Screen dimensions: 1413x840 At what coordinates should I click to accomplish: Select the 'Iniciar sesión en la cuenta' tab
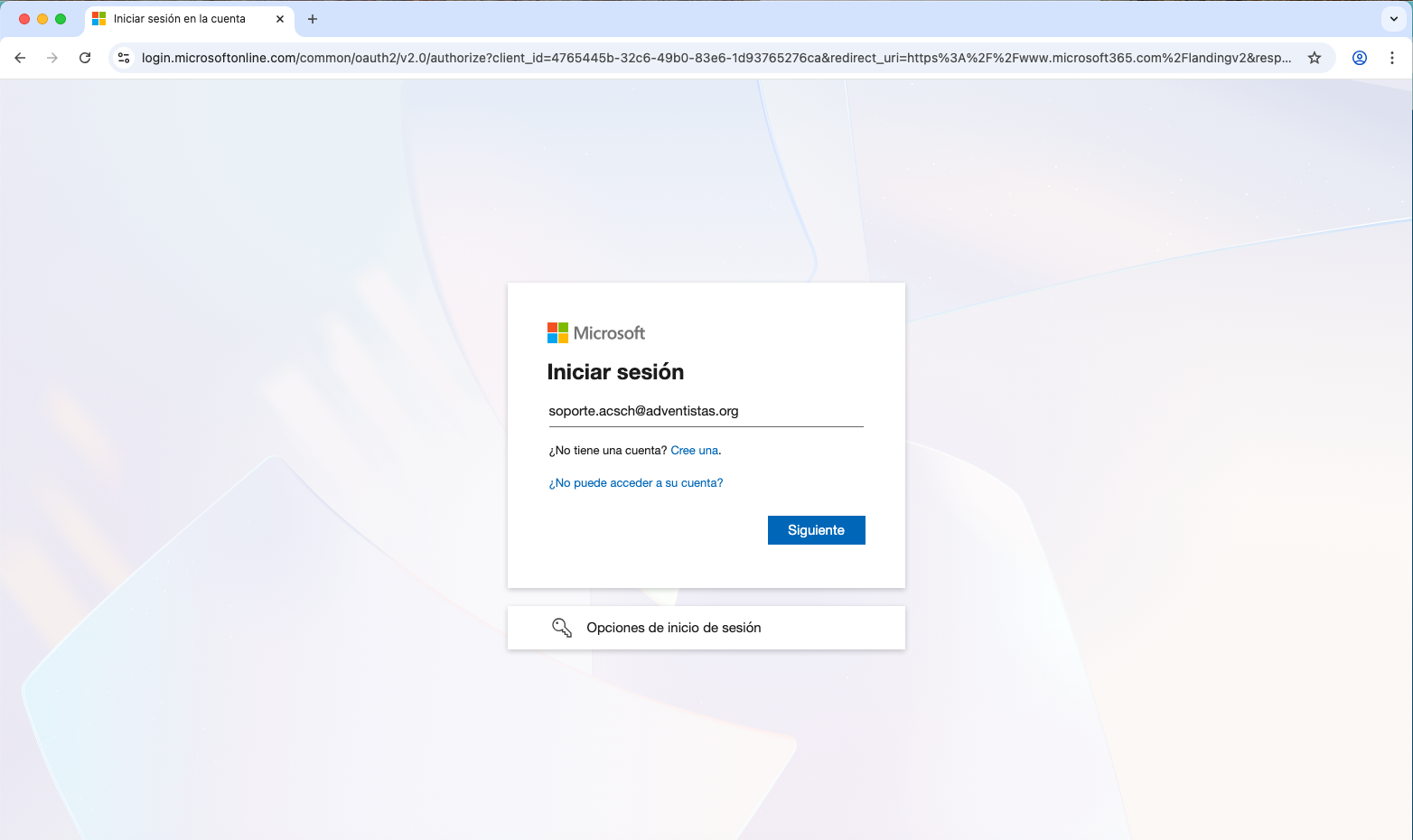190,19
